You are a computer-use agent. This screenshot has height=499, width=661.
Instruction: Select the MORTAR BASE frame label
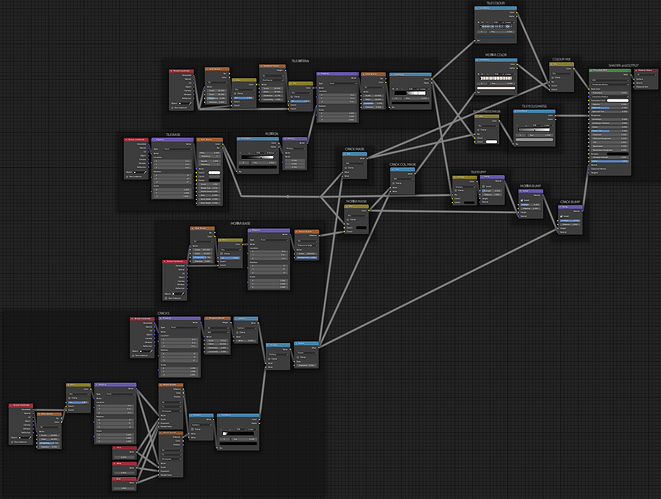240,223
